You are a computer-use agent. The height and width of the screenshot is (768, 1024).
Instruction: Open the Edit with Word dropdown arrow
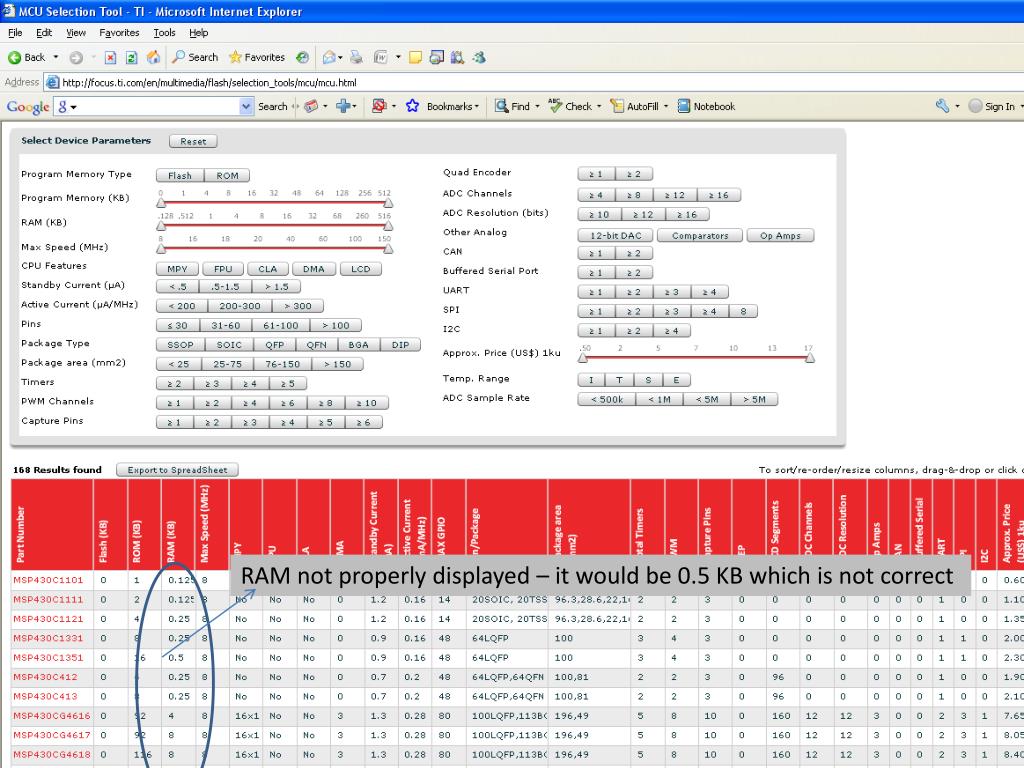(398, 57)
